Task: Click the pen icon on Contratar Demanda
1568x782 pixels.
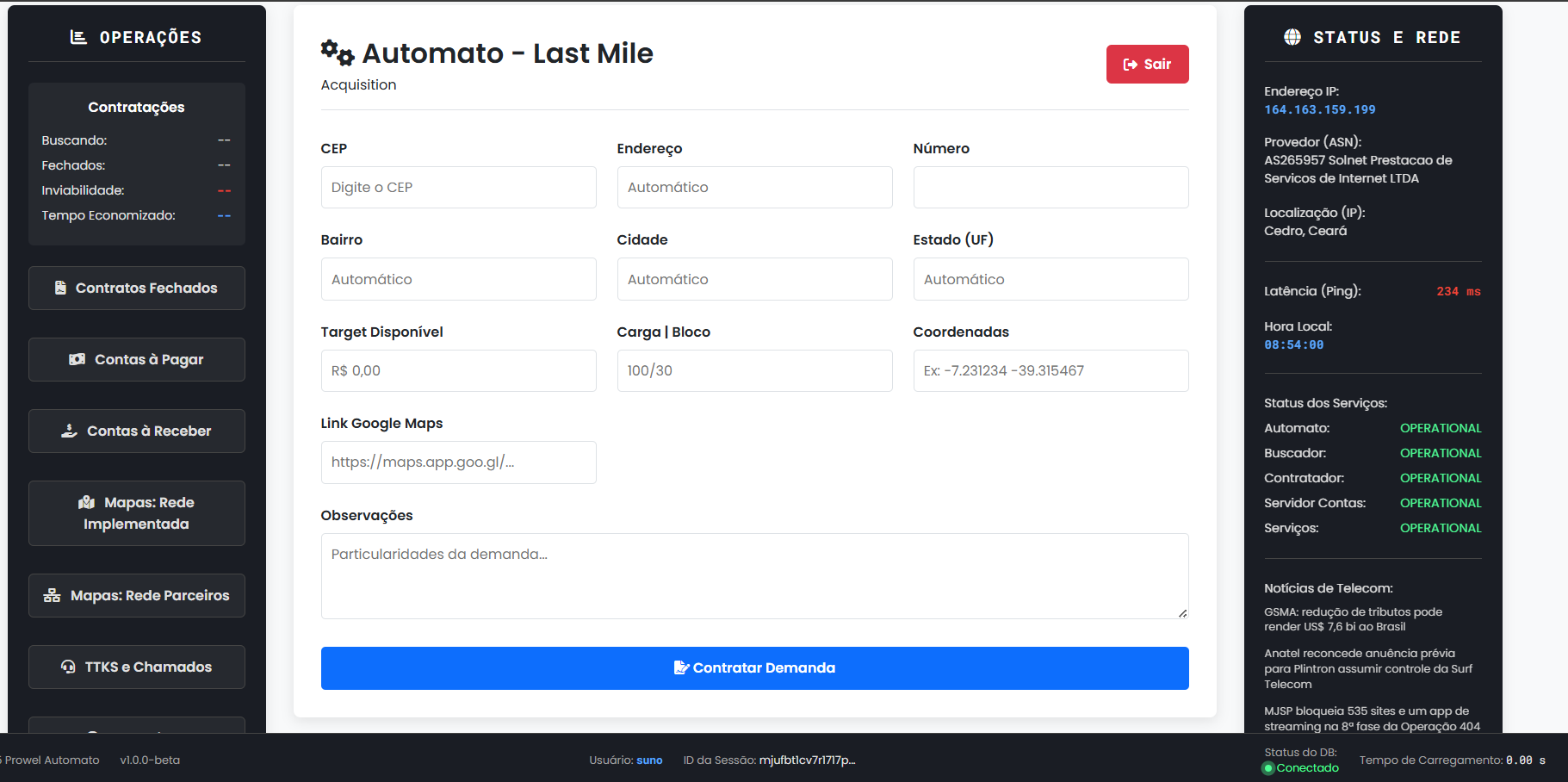Action: click(x=681, y=667)
